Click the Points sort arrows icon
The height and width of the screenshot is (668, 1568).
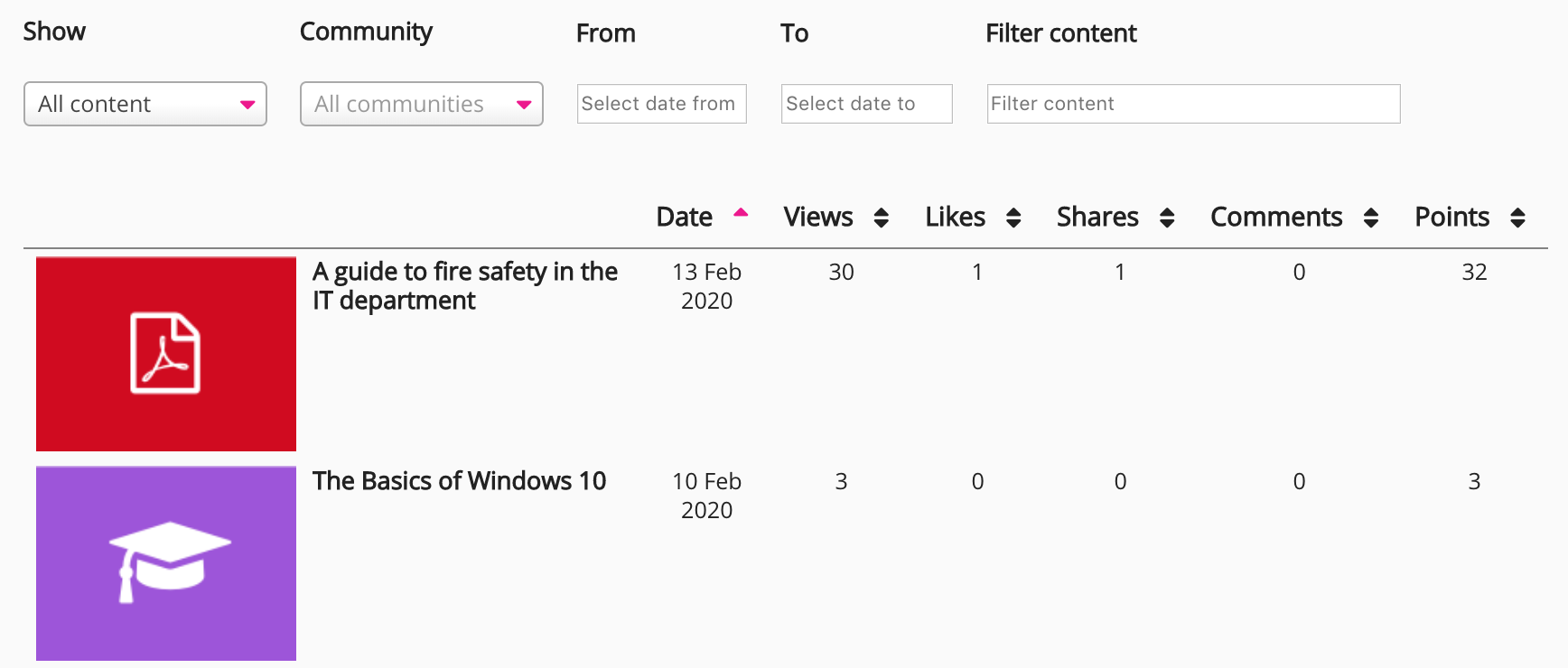(1517, 218)
